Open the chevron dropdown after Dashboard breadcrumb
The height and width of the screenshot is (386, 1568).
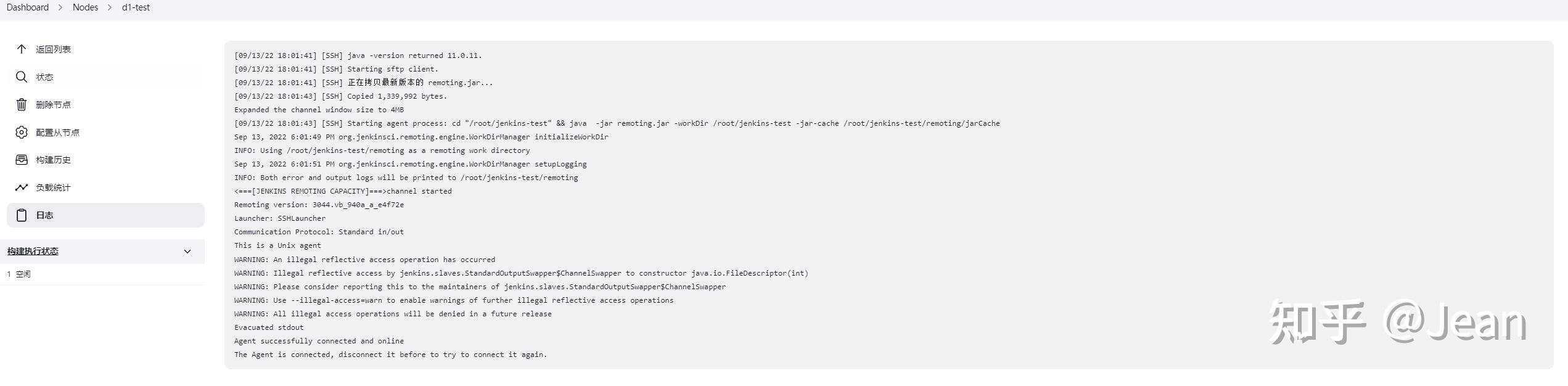60,7
